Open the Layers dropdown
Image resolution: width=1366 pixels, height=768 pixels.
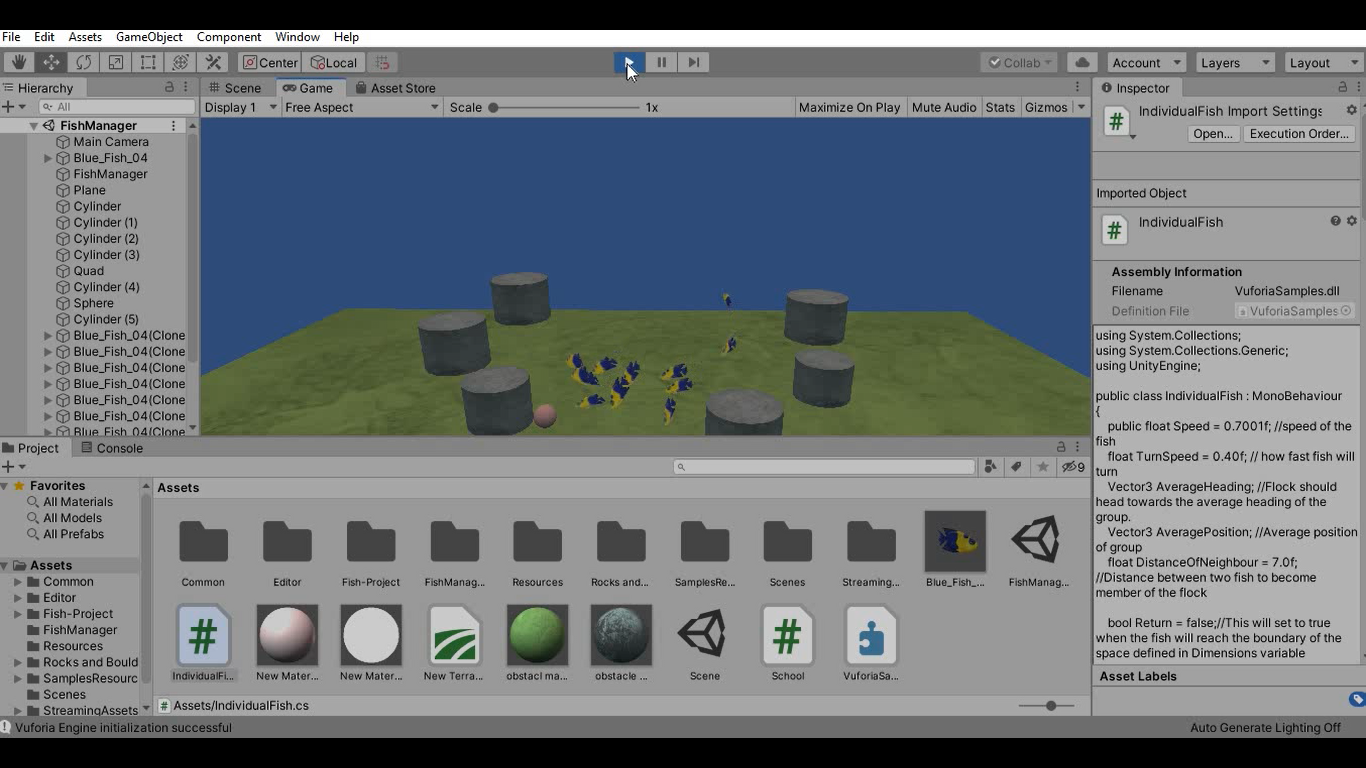coord(1234,62)
